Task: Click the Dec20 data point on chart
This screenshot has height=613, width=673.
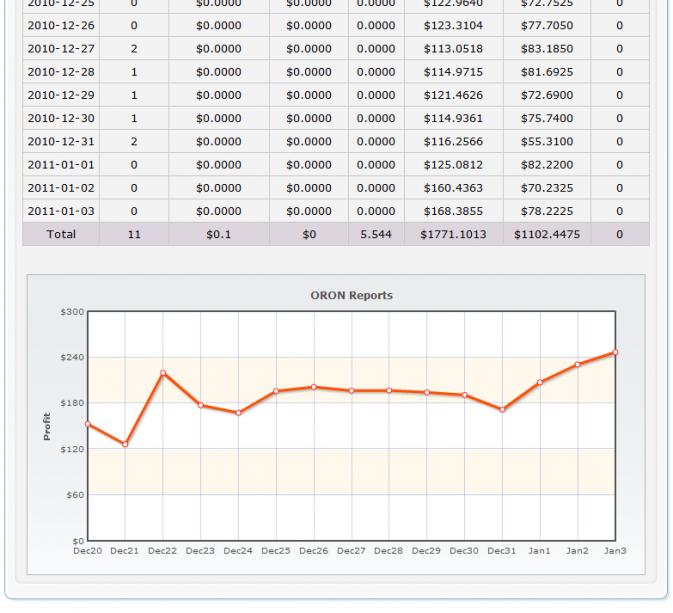Action: pyautogui.click(x=88, y=424)
